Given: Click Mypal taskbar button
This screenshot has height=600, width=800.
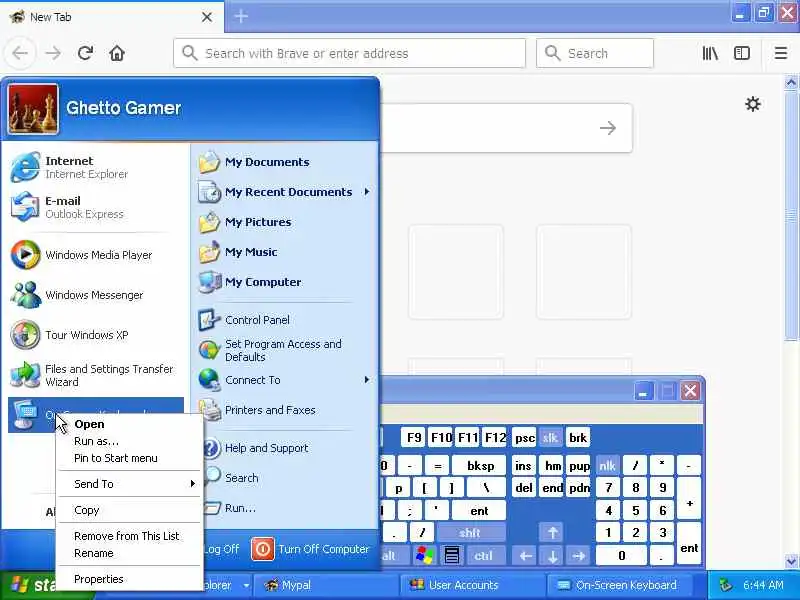Looking at the screenshot, I should (x=328, y=585).
